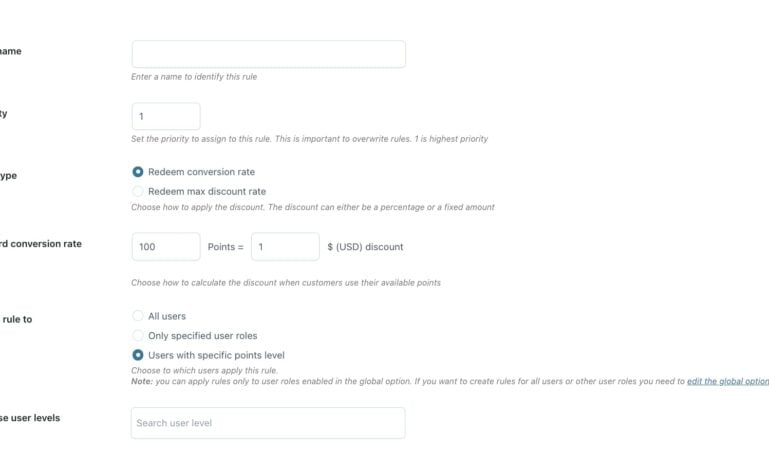Viewport: 769px width, 452px height.
Task: Open the edit the global options link
Action: tap(728, 381)
